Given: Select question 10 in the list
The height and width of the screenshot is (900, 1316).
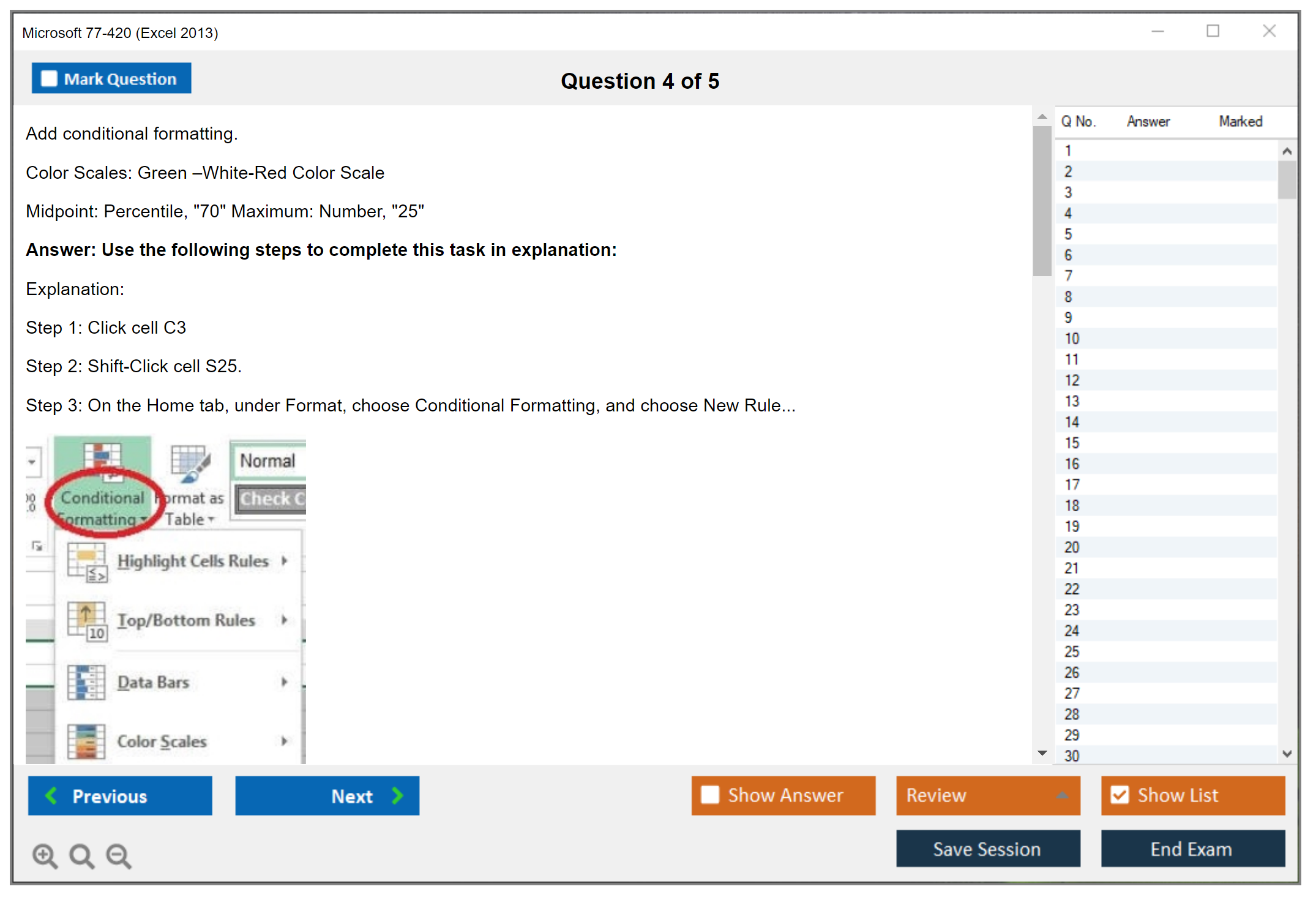Looking at the screenshot, I should (1072, 339).
